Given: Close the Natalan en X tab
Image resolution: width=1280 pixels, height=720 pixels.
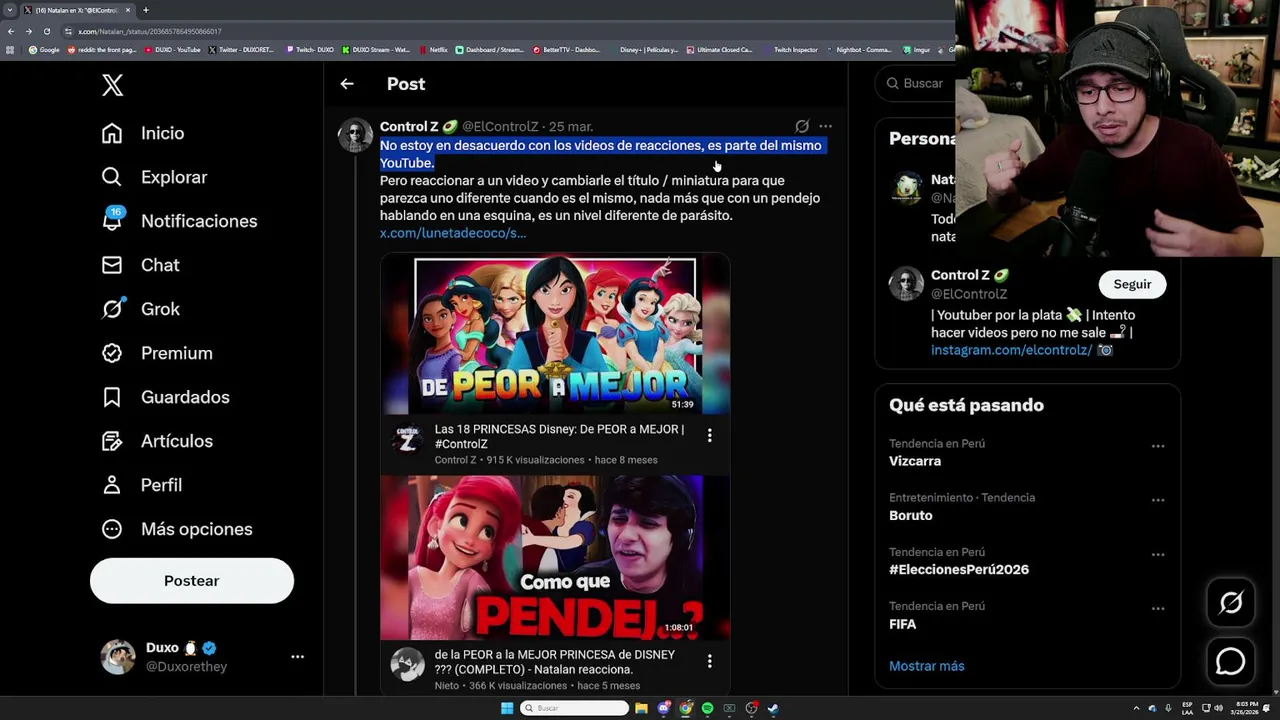Looking at the screenshot, I should pos(130,10).
